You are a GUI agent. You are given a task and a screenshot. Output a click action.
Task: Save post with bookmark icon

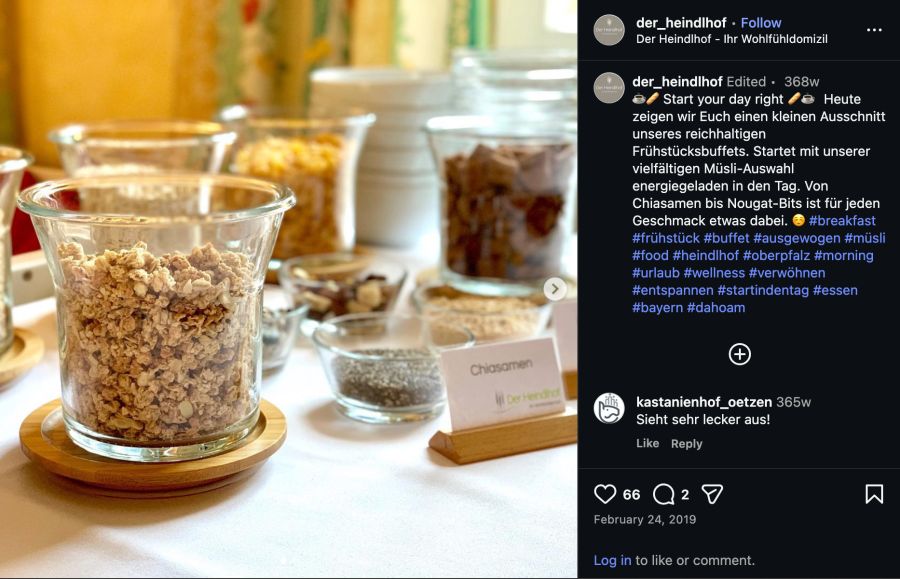874,494
